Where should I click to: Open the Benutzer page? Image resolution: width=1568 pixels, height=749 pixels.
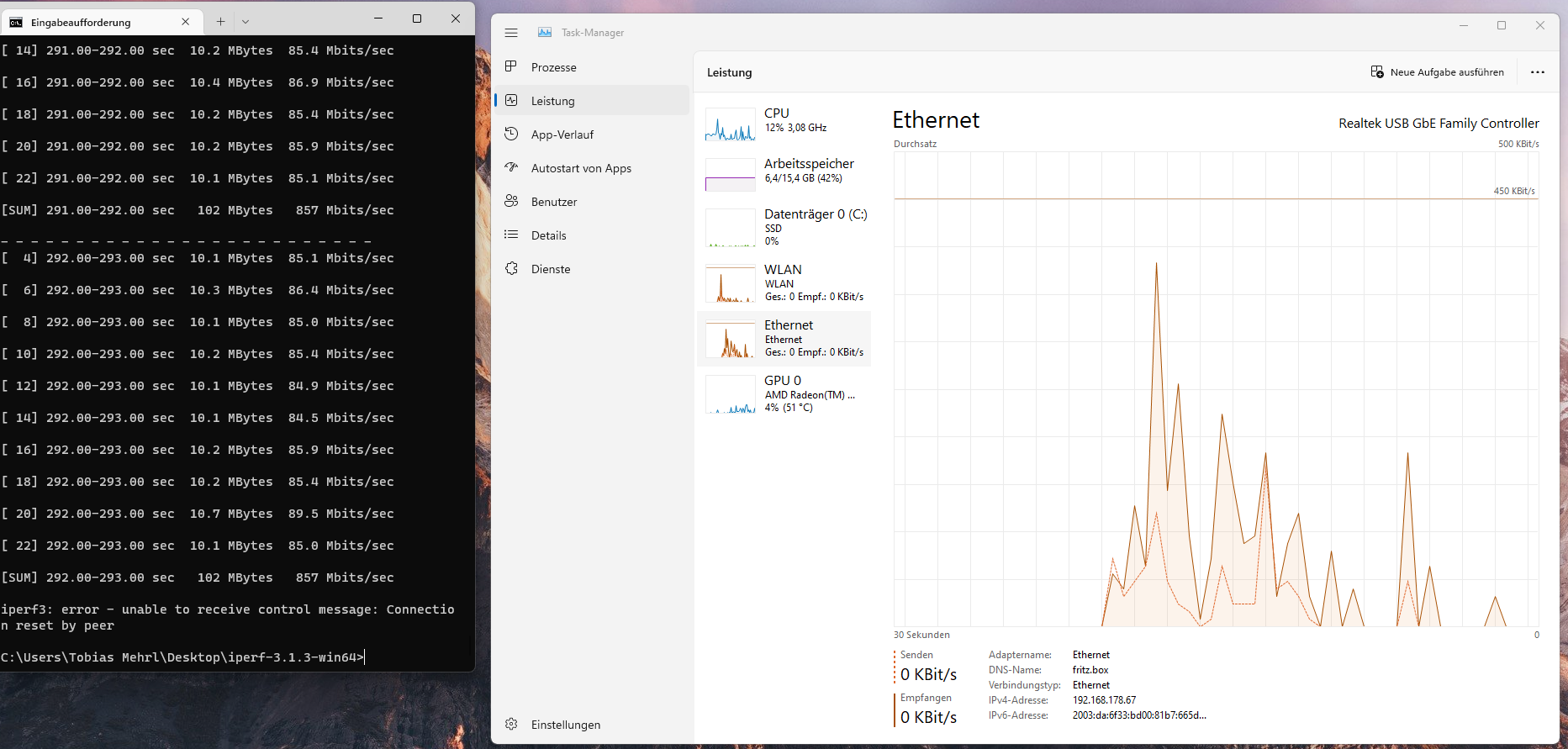[x=592, y=201]
